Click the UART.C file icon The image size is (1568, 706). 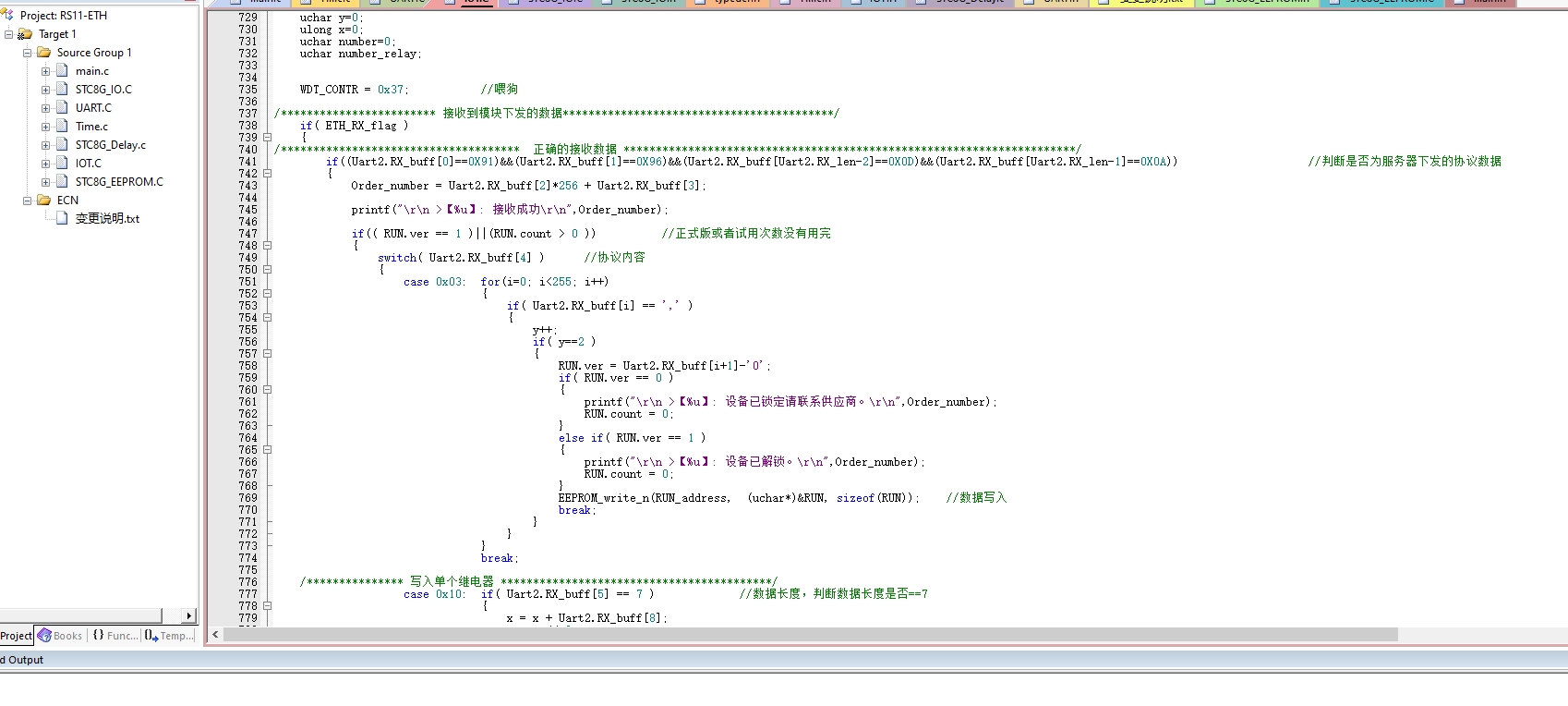pos(62,107)
